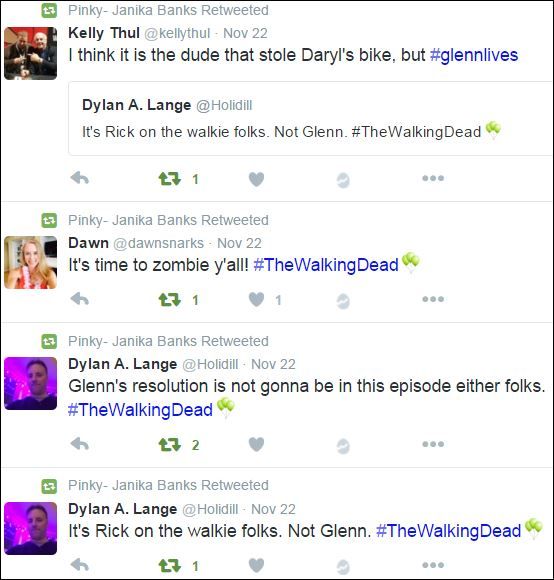Like Dylan's Glenn's resolution tweet

click(256, 445)
